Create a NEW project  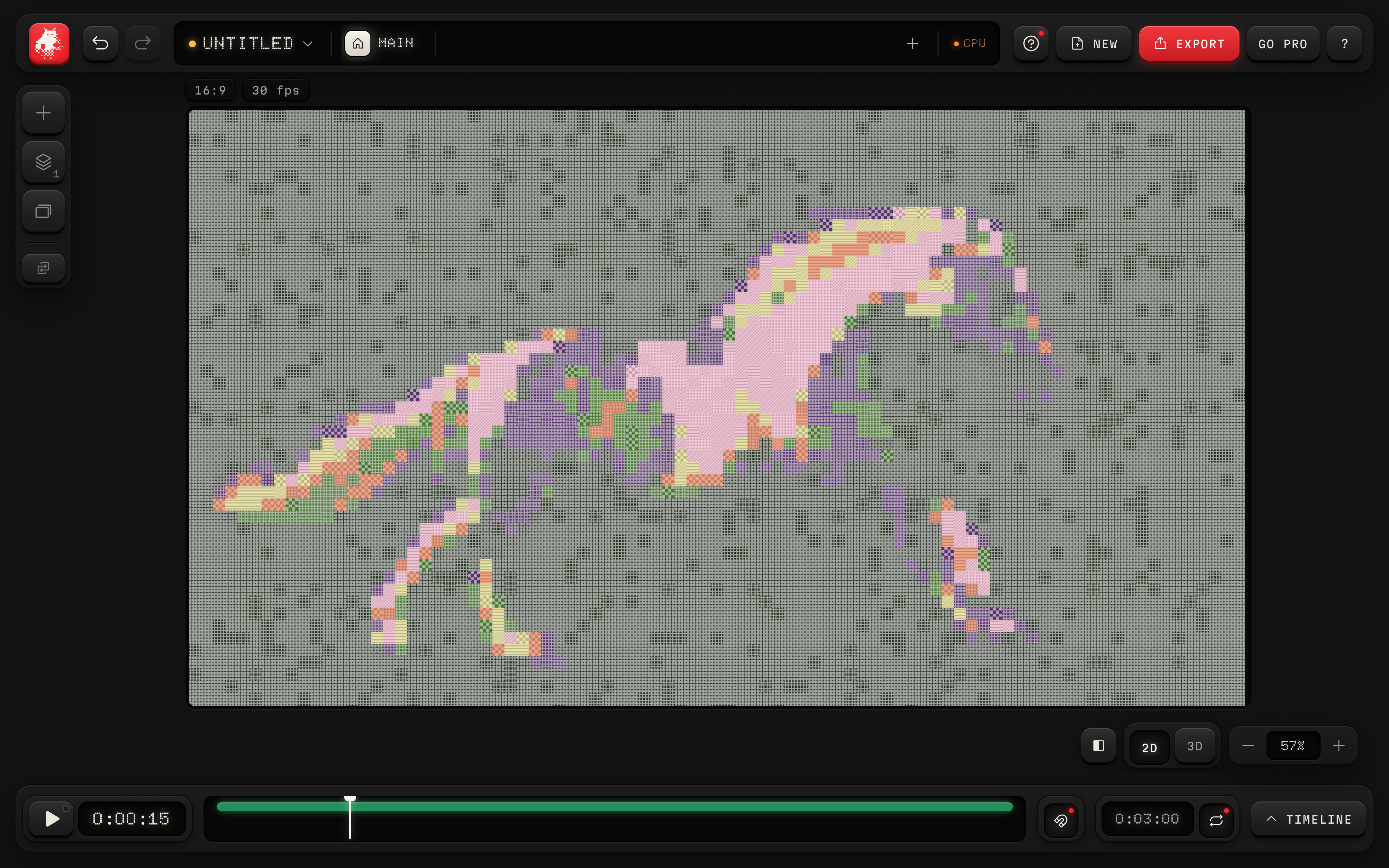[x=1094, y=44]
